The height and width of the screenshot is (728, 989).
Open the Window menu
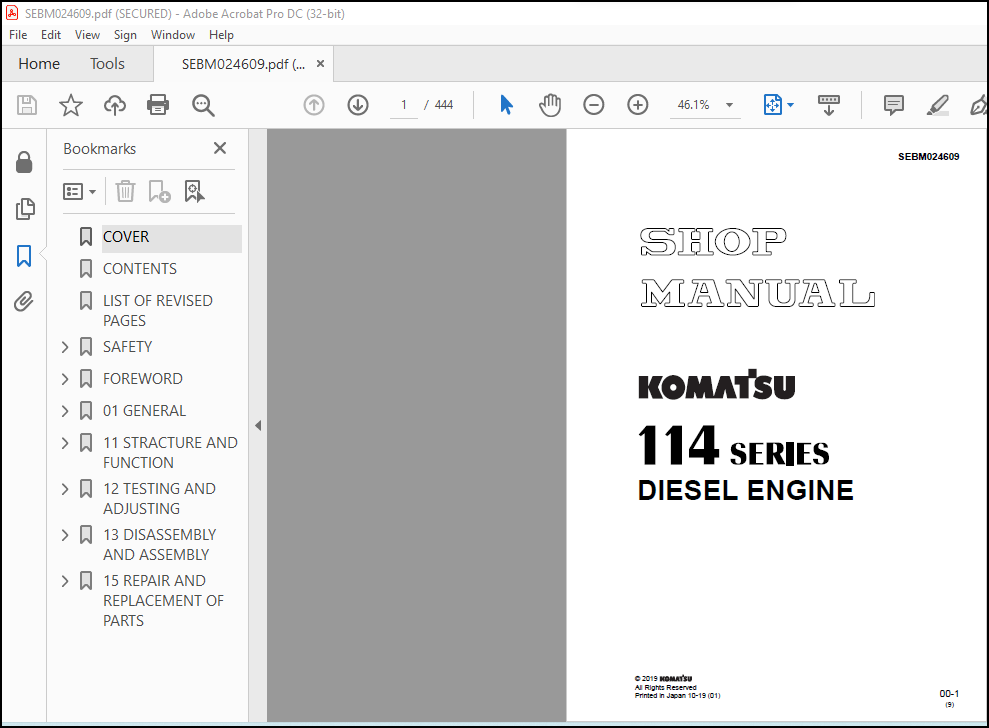pos(173,35)
